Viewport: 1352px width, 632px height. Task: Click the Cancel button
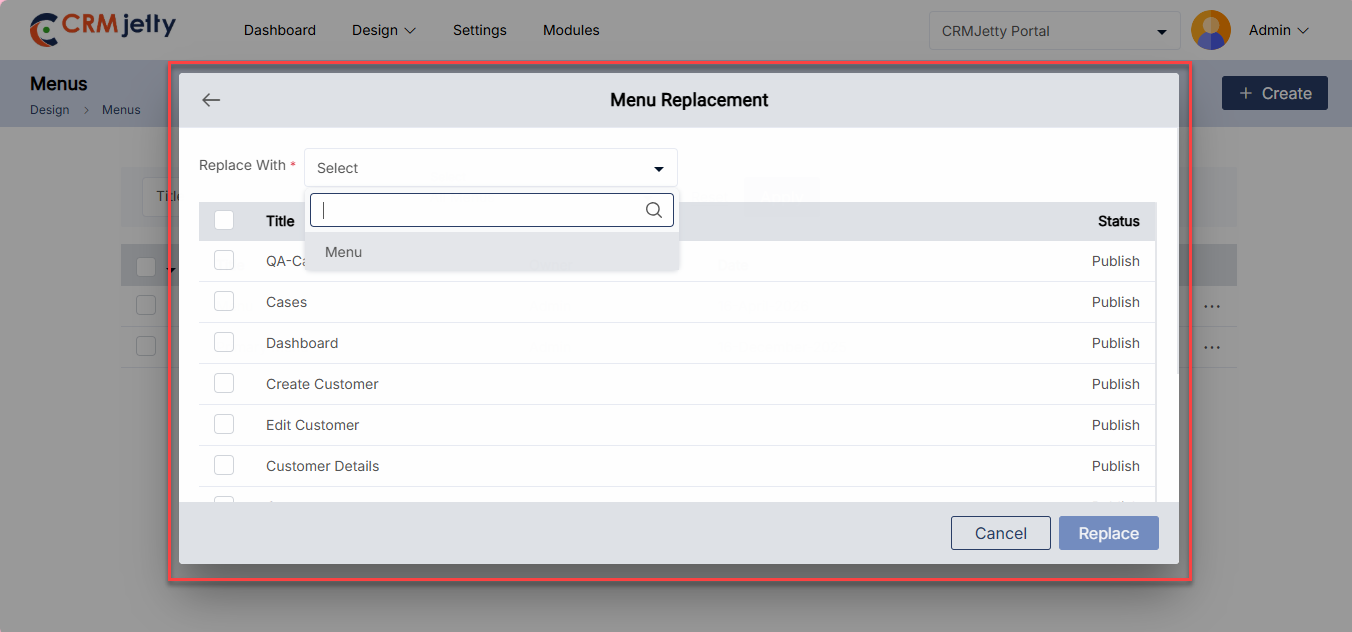(1000, 533)
